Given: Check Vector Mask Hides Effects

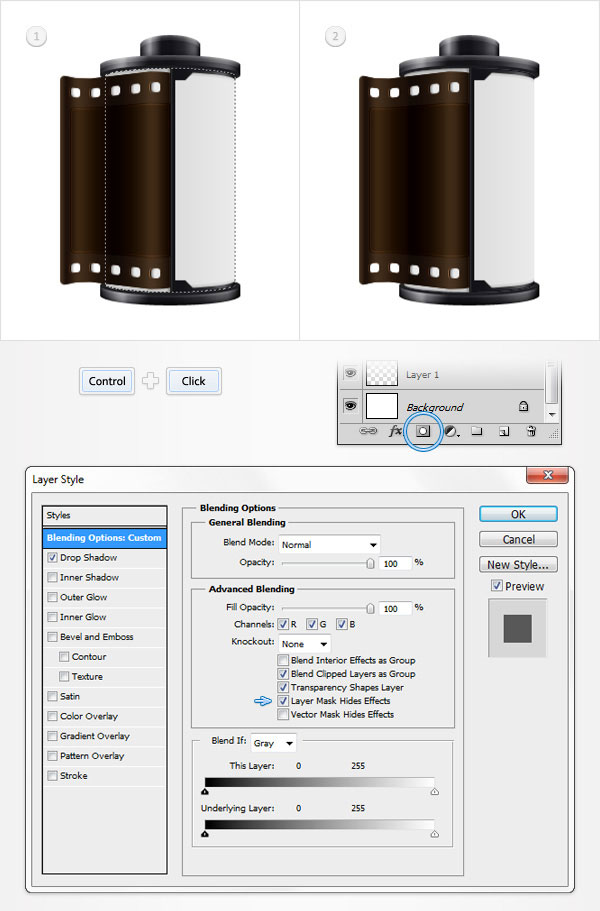Looking at the screenshot, I should click(283, 715).
